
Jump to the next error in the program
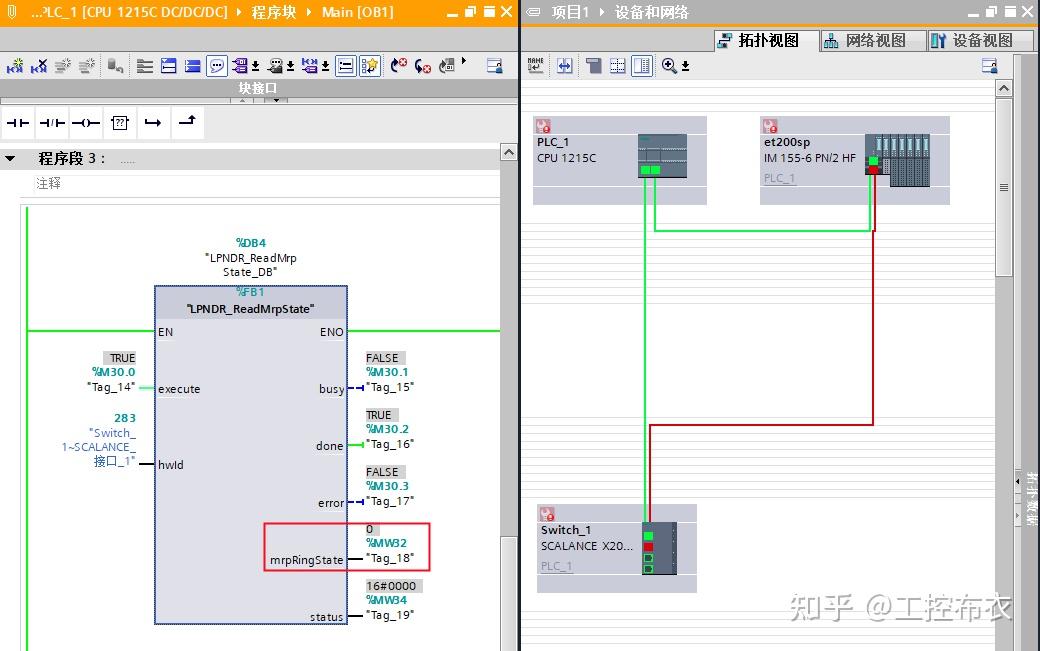click(x=400, y=64)
